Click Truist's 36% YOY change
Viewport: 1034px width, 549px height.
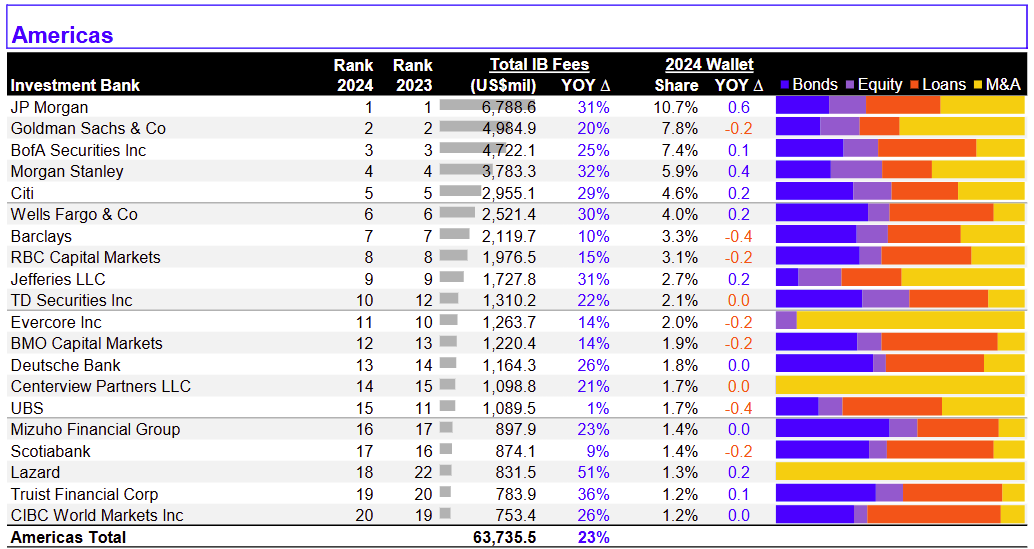(593, 494)
